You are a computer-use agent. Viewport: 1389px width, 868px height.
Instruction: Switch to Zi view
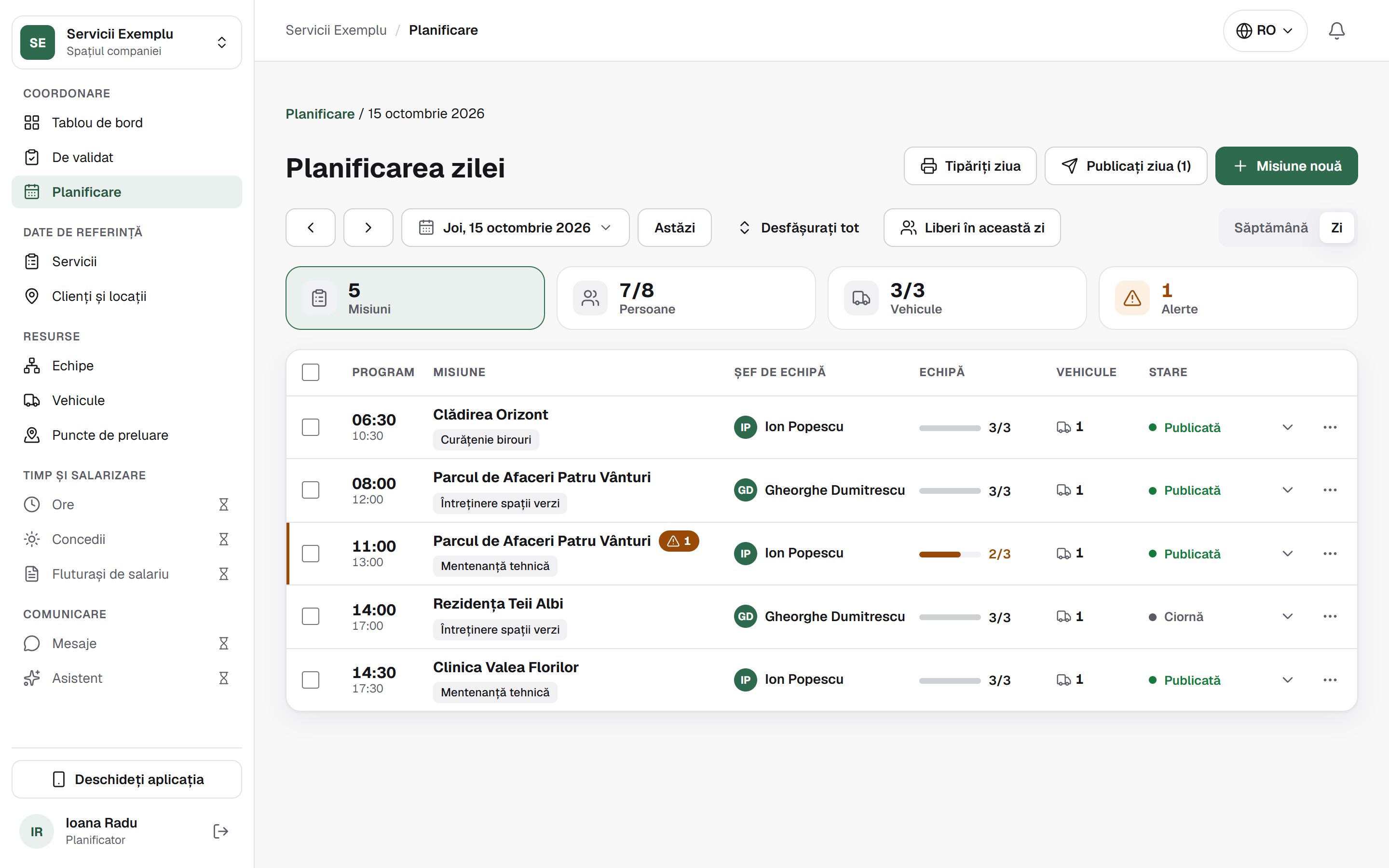1336,227
